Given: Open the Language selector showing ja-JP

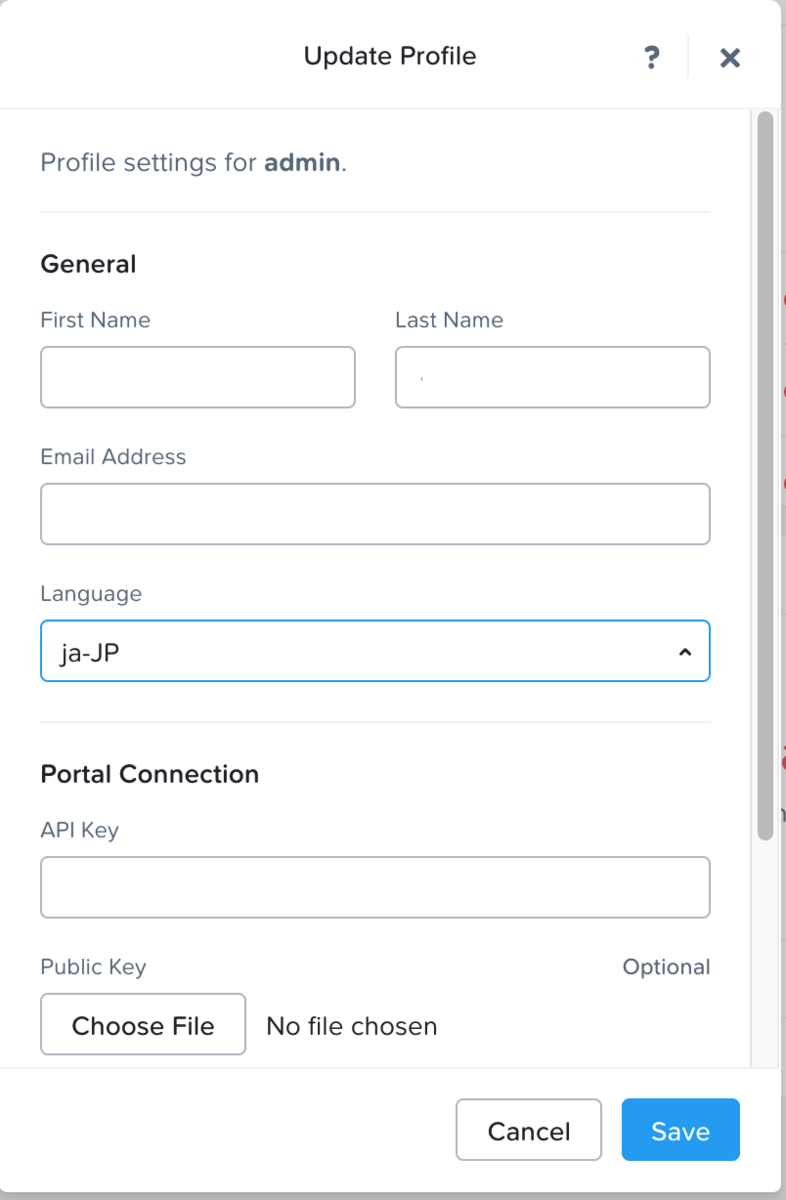Looking at the screenshot, I should click(x=375, y=651).
